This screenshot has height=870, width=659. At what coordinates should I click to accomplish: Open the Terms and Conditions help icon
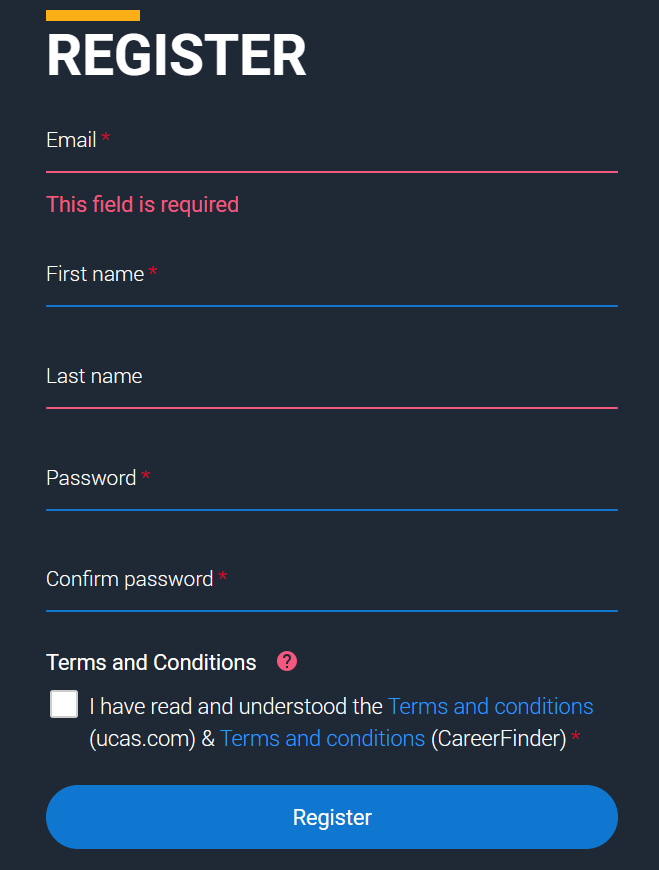(x=287, y=661)
